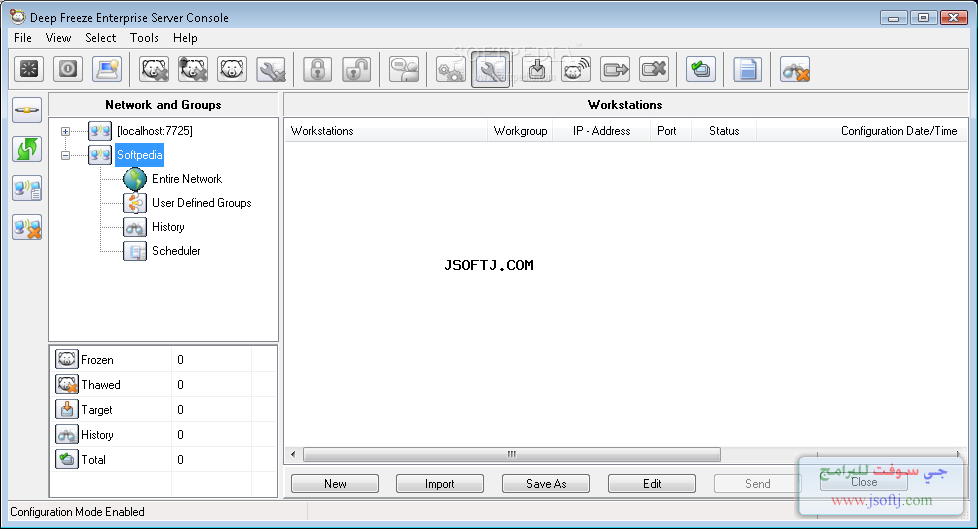Toggle the highlighted wrench Configuration icon

490,69
